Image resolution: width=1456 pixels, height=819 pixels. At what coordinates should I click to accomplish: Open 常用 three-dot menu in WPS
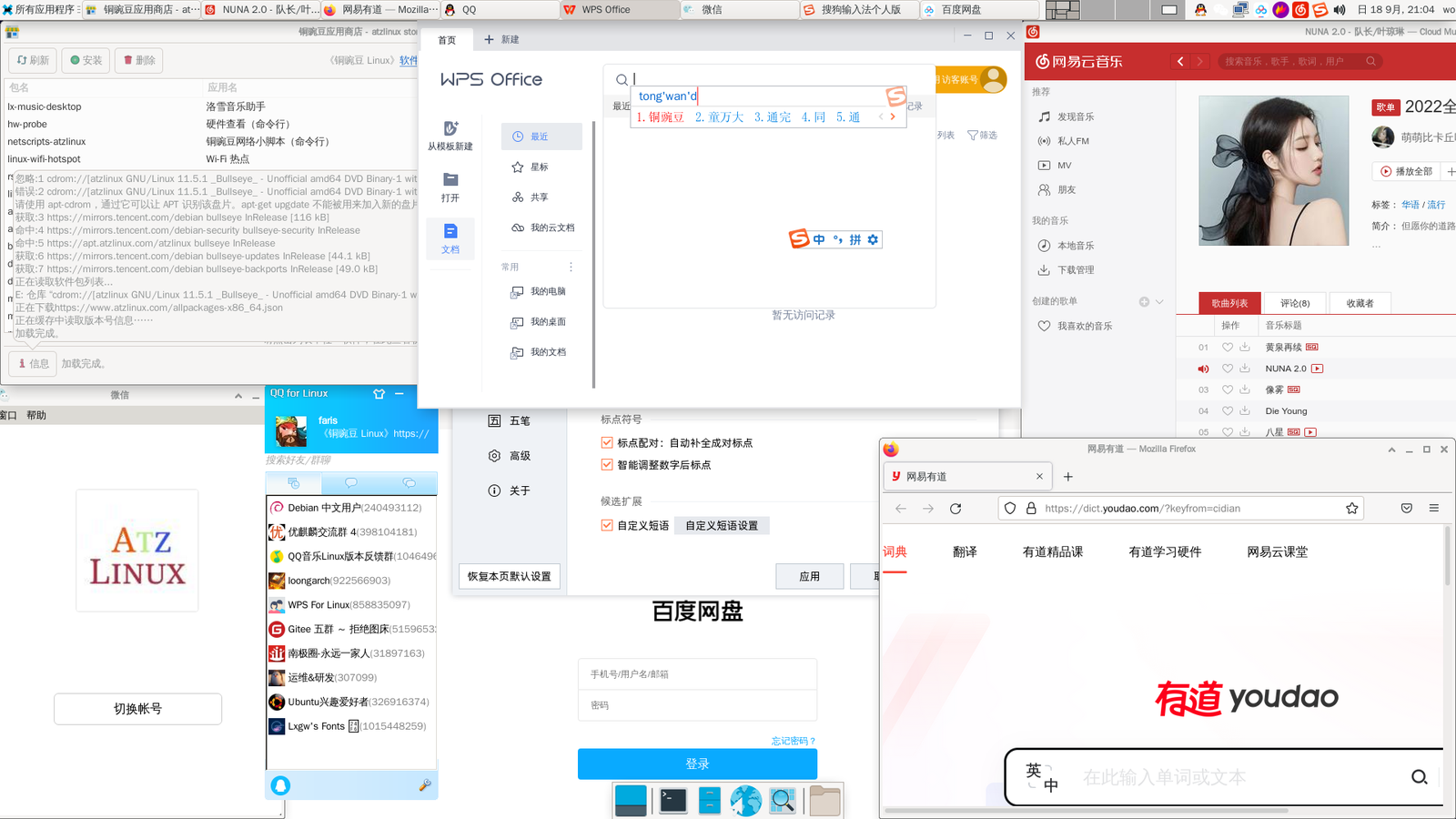tap(571, 267)
